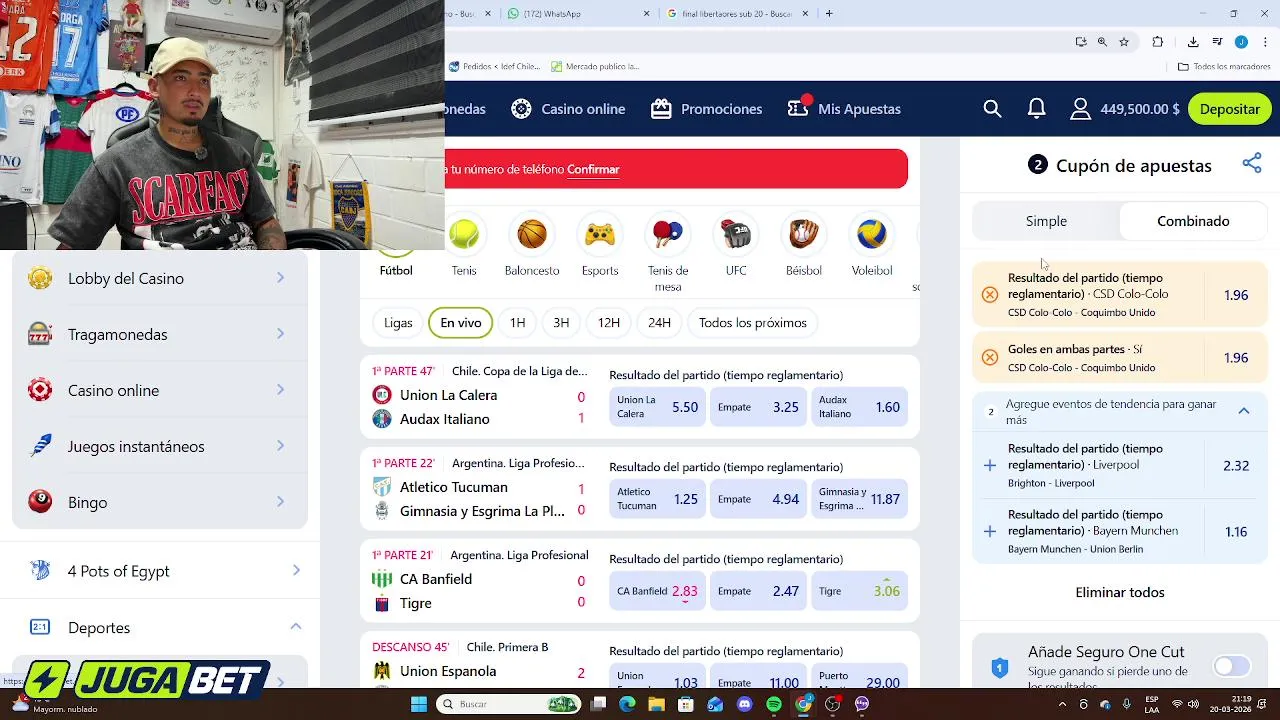
Task: Open the site search magnifier icon
Action: point(992,109)
